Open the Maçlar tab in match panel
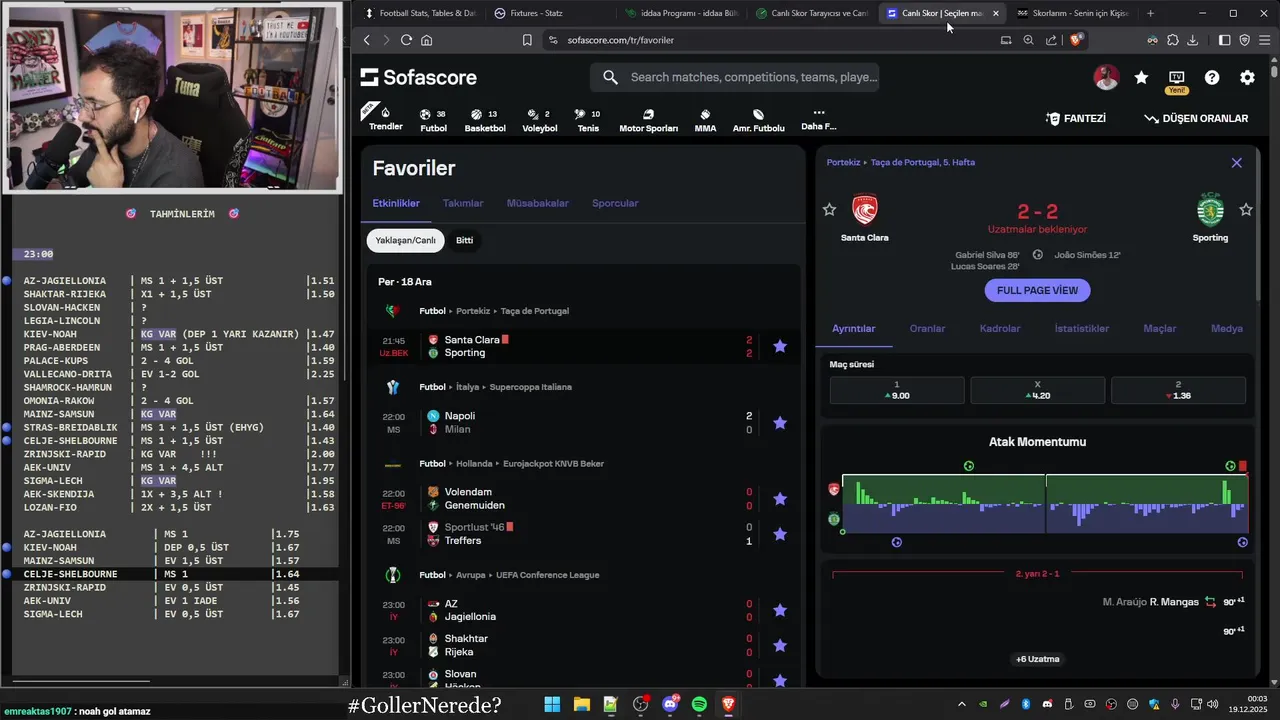Viewport: 1280px width, 720px height. (x=1160, y=328)
